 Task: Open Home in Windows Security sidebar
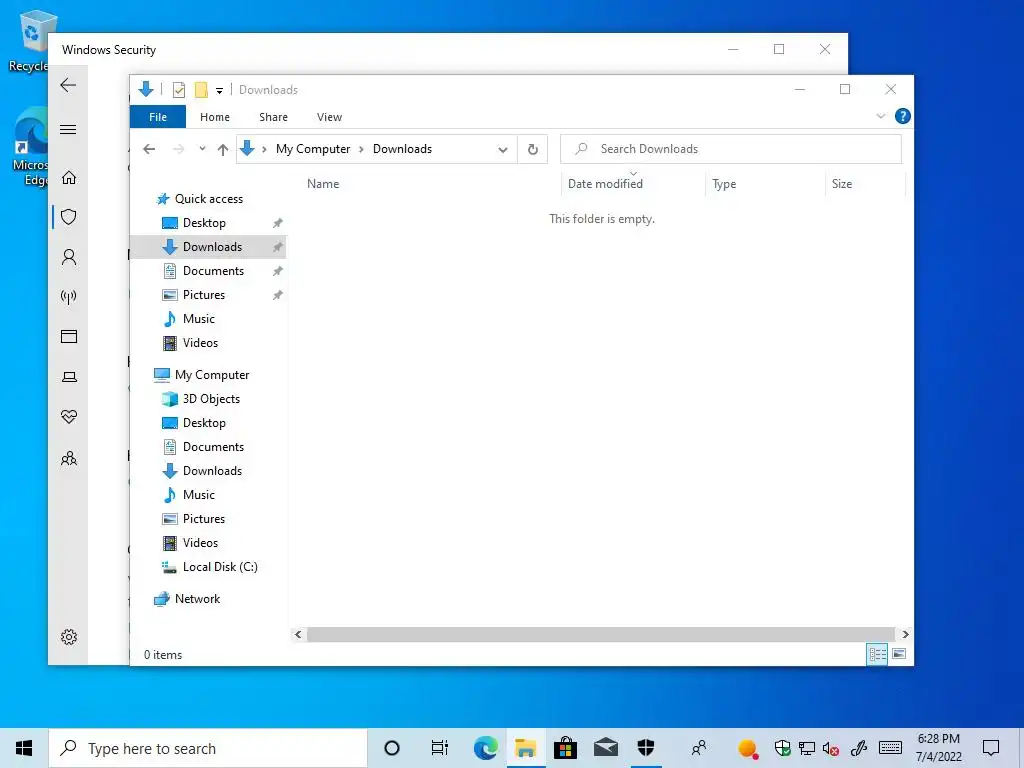[x=69, y=178]
